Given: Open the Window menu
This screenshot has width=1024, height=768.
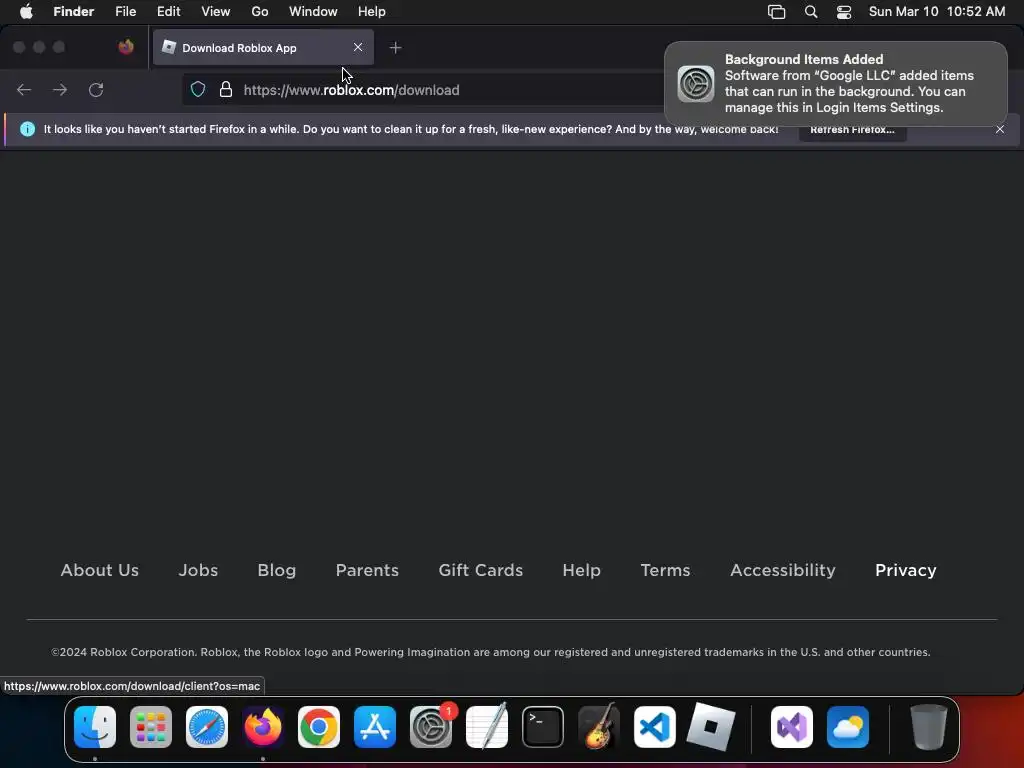Looking at the screenshot, I should pyautogui.click(x=313, y=12).
